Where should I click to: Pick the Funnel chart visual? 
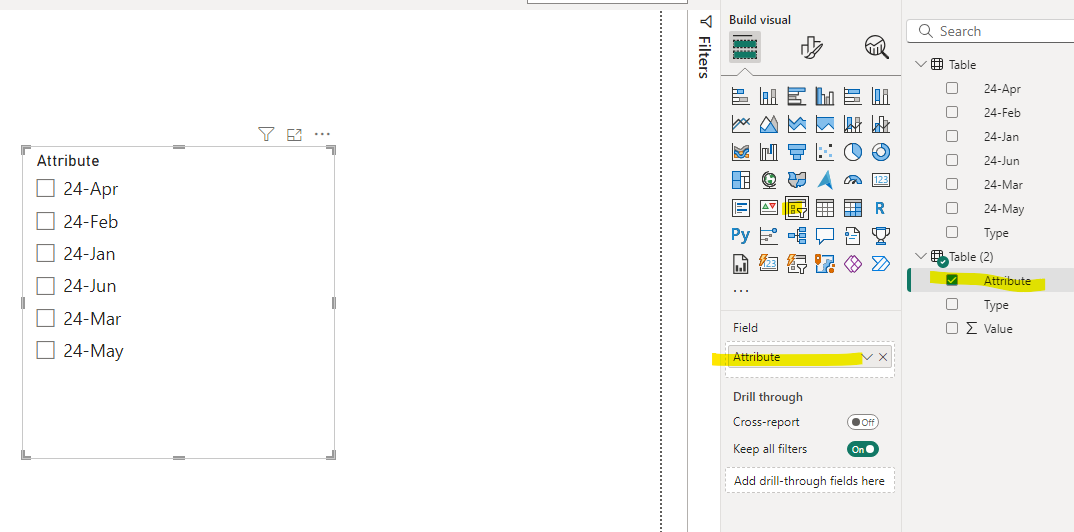tap(797, 151)
